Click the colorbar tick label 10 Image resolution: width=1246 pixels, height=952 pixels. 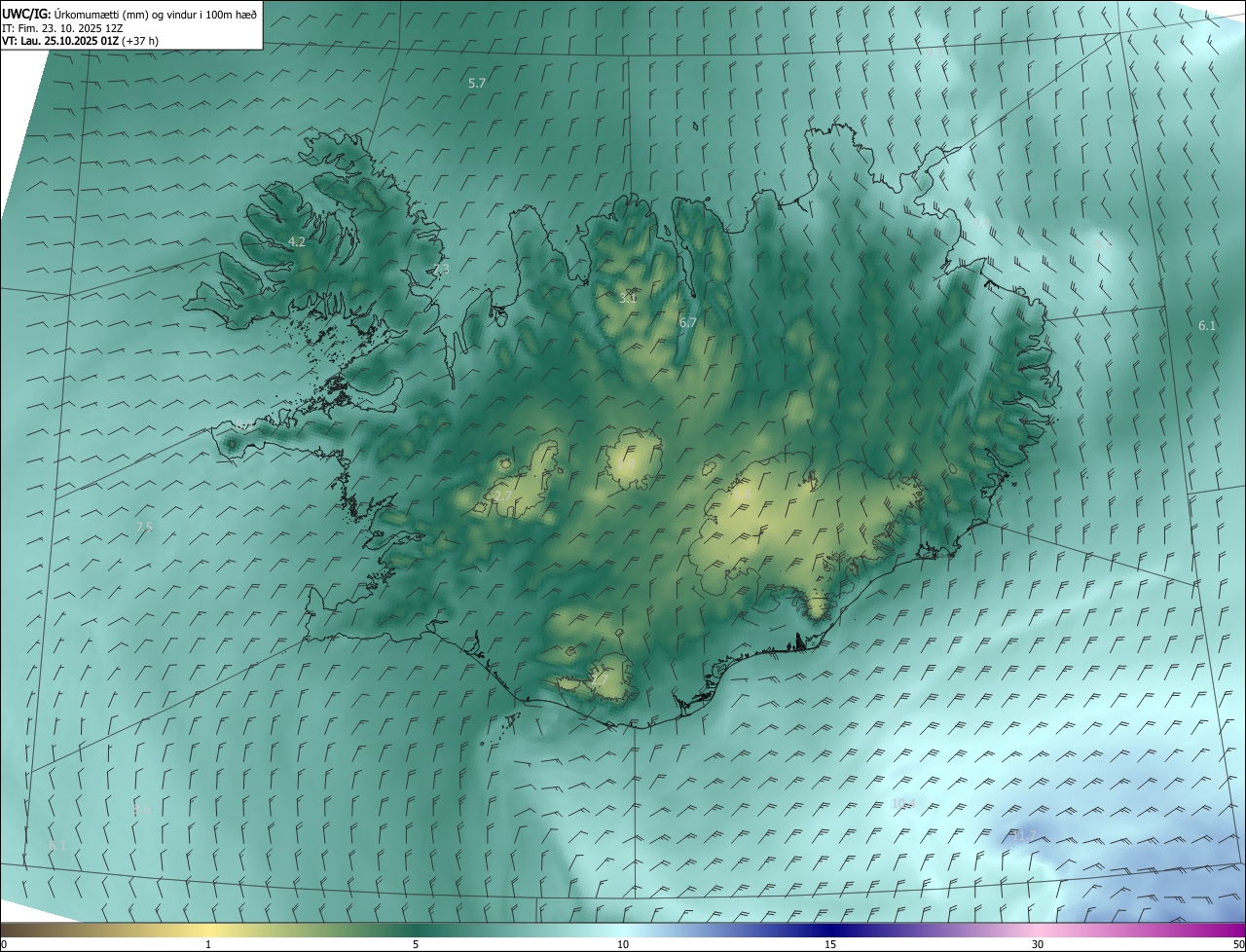[x=623, y=944]
